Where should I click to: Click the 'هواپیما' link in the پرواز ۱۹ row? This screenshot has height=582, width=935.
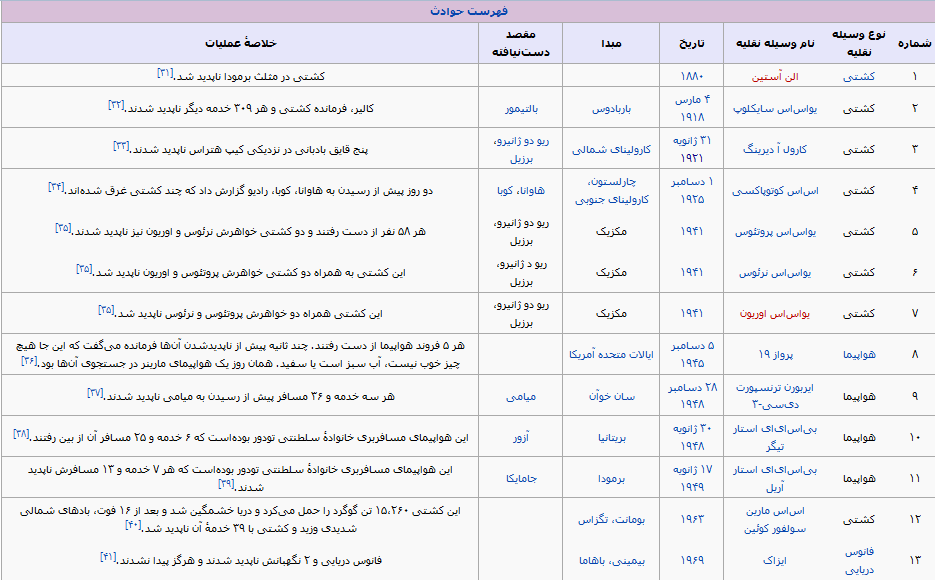click(x=859, y=355)
